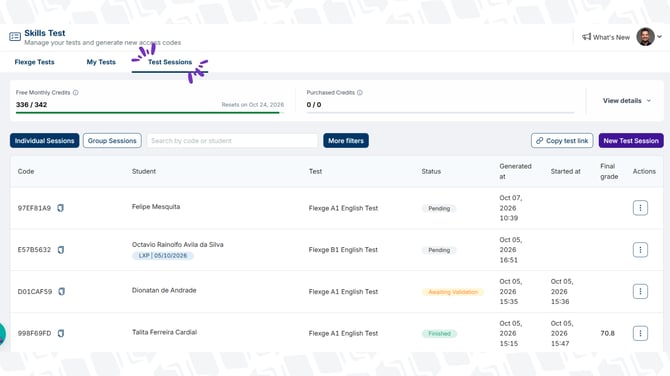Screen dimensions: 670x376
Task: Copy code E57B5632
Action: 61,250
